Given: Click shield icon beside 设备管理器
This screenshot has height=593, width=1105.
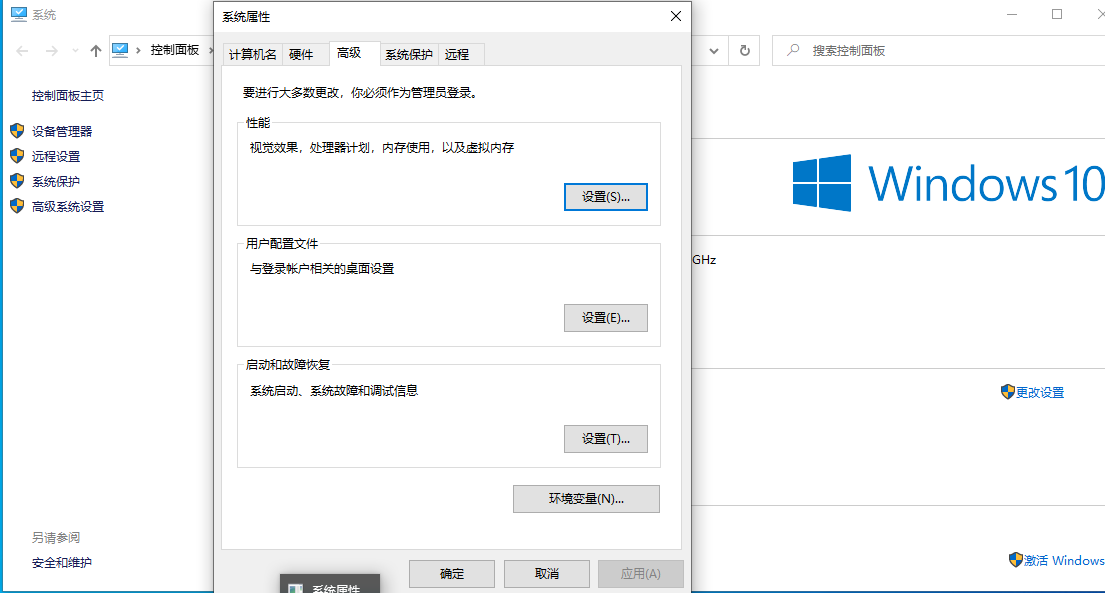Looking at the screenshot, I should click(17, 130).
